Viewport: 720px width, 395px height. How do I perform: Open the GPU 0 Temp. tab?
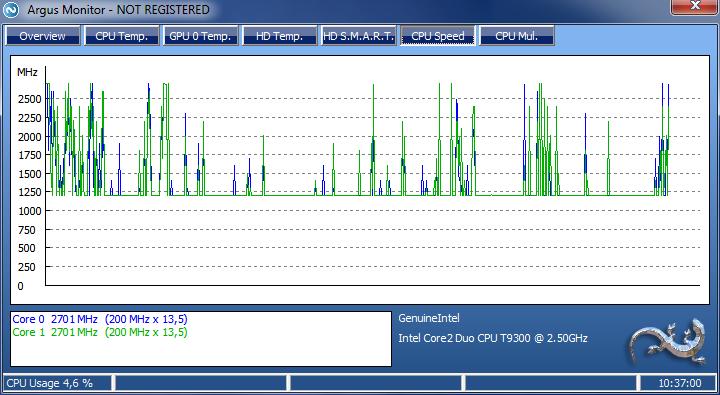(x=200, y=36)
